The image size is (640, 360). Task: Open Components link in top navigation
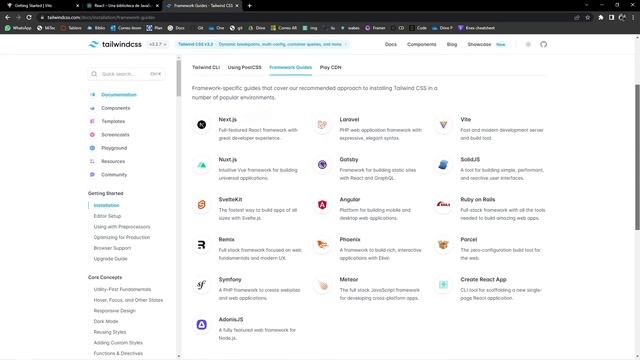click(422, 44)
